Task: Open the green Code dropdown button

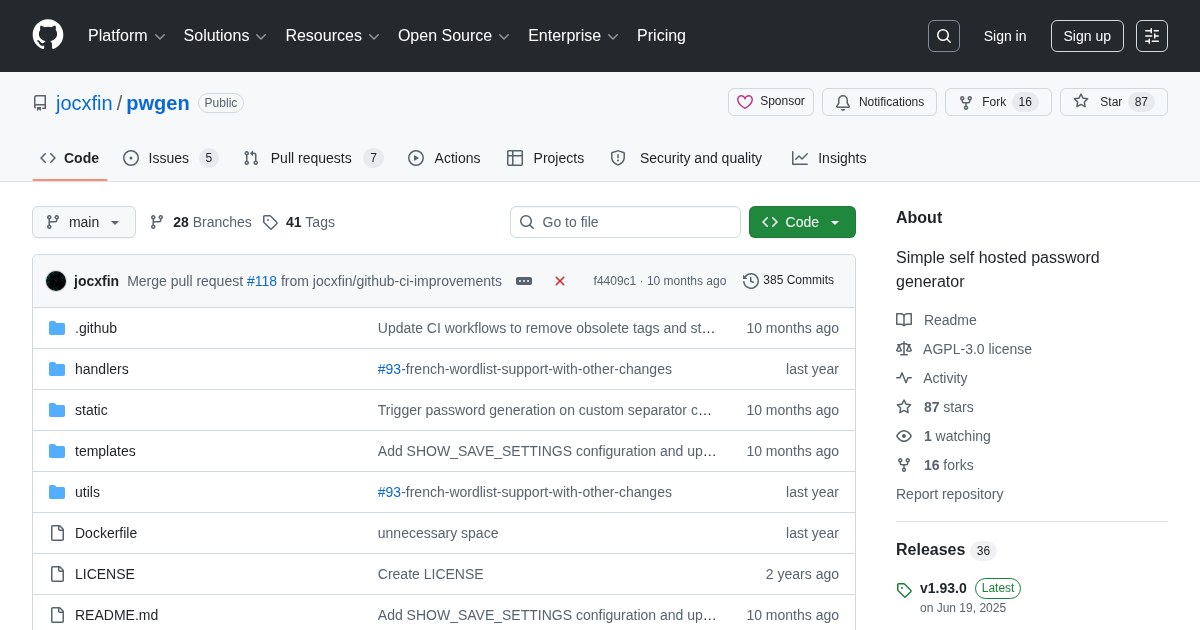Action: tap(802, 222)
